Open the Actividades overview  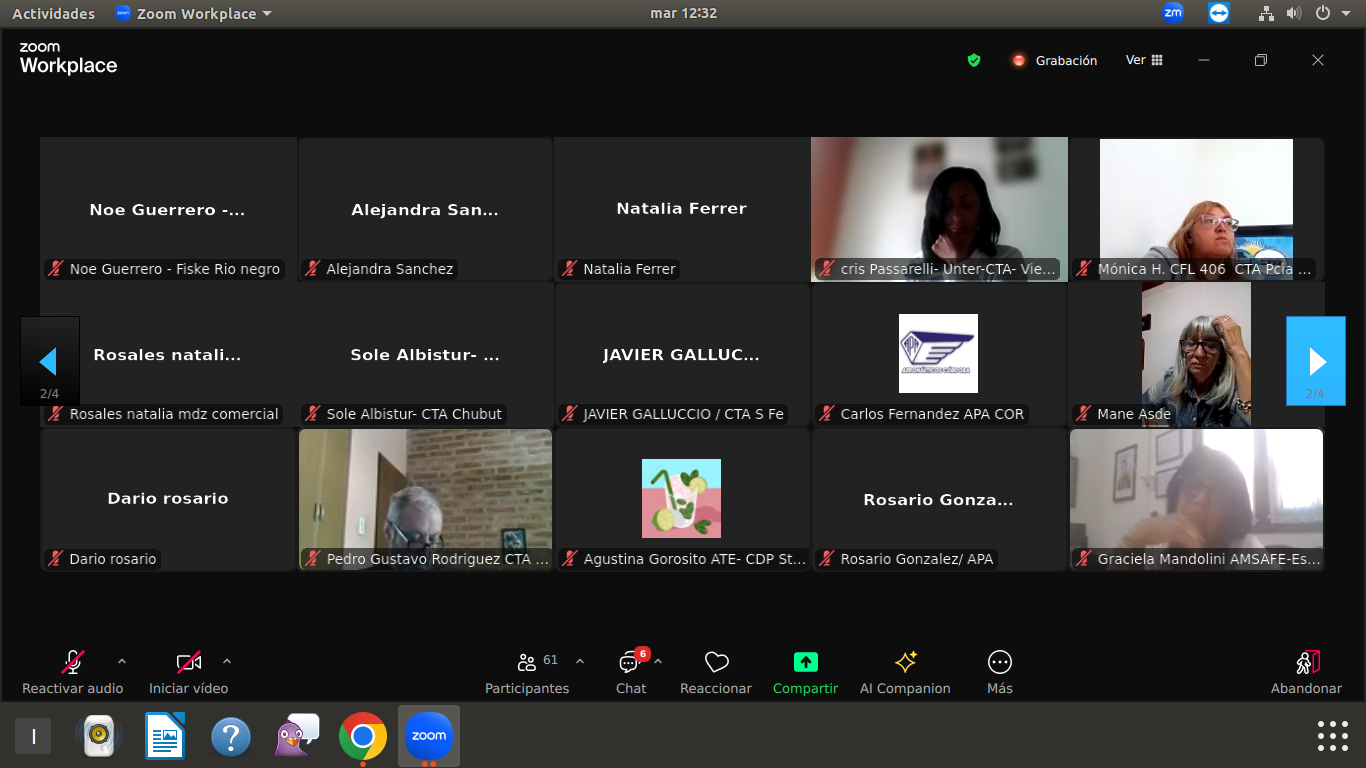point(53,13)
